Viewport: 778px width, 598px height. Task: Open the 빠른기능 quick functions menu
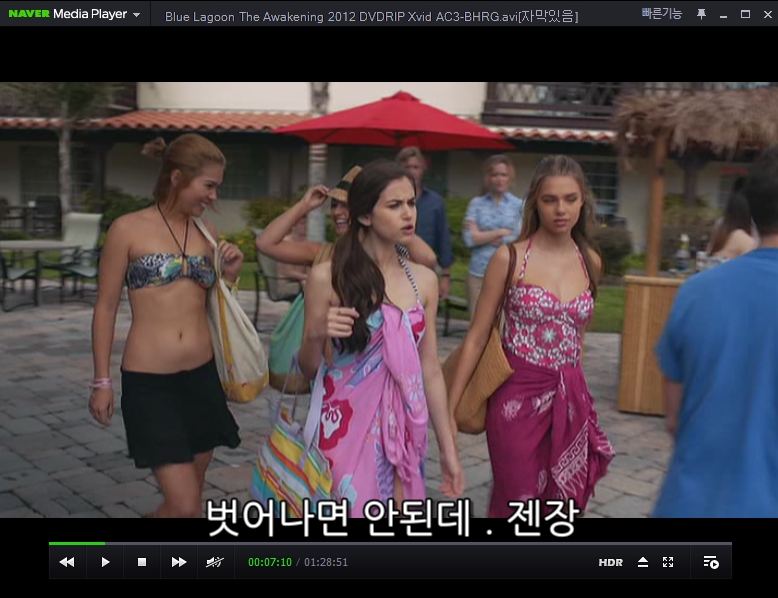(x=662, y=14)
